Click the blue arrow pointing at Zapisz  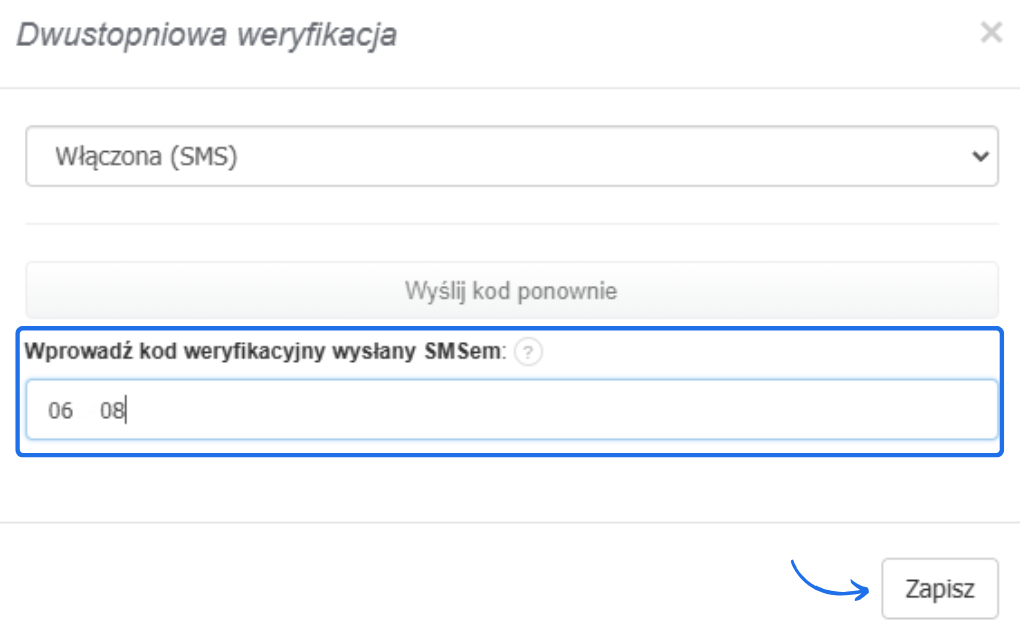pyautogui.click(x=830, y=580)
